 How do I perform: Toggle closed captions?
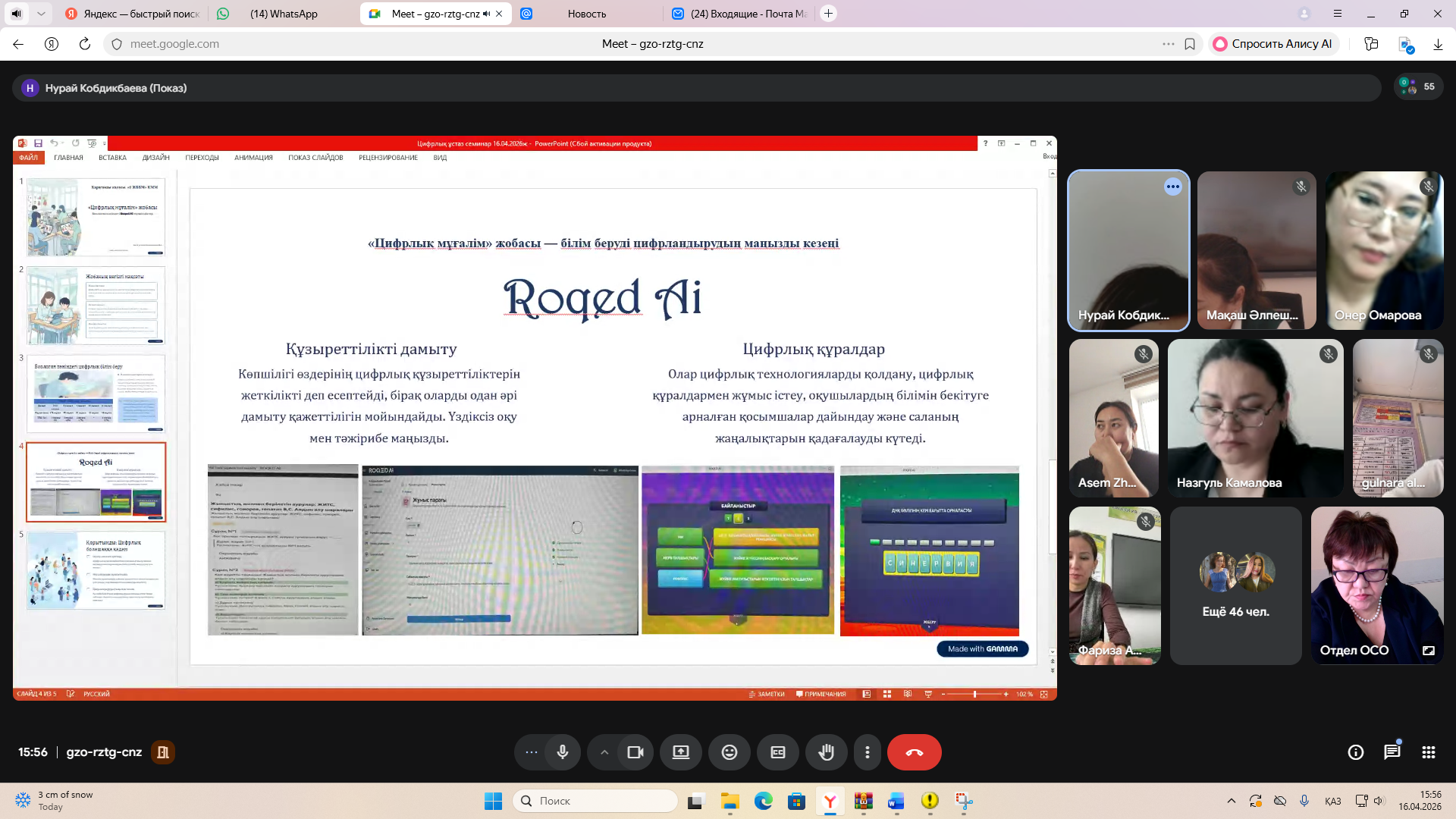click(777, 752)
